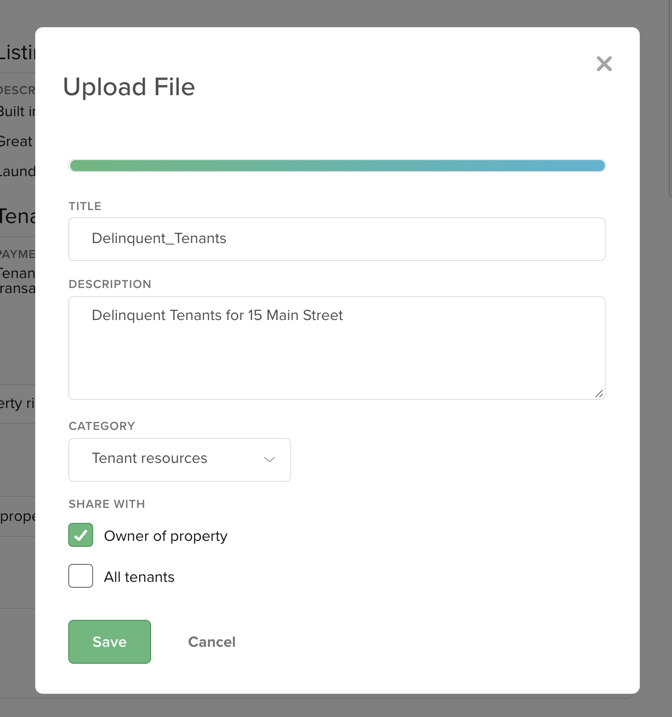This screenshot has height=717, width=672.
Task: Close the Upload File dialog
Action: pyautogui.click(x=604, y=64)
